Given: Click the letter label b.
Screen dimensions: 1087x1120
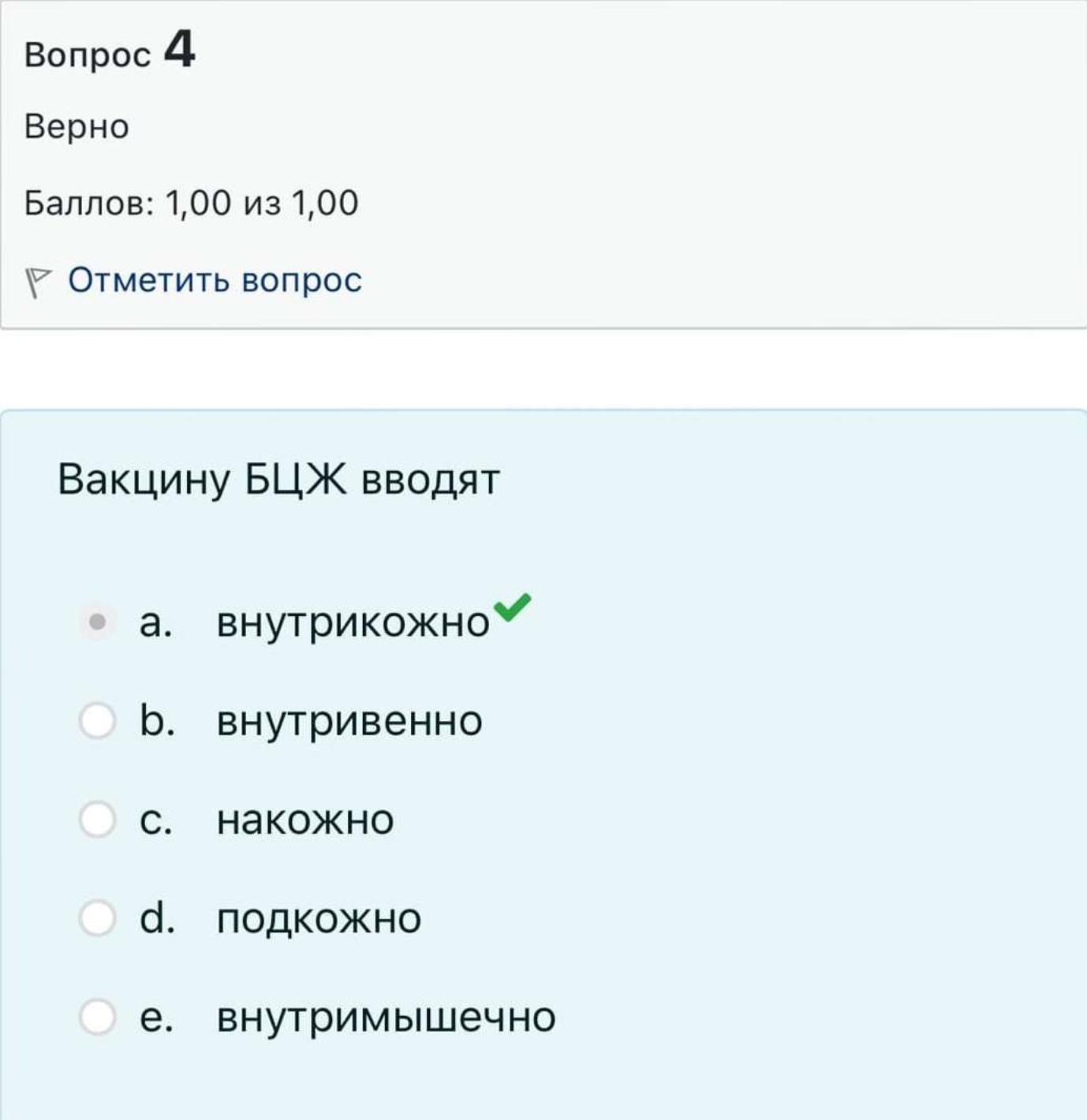Looking at the screenshot, I should pyautogui.click(x=157, y=720).
